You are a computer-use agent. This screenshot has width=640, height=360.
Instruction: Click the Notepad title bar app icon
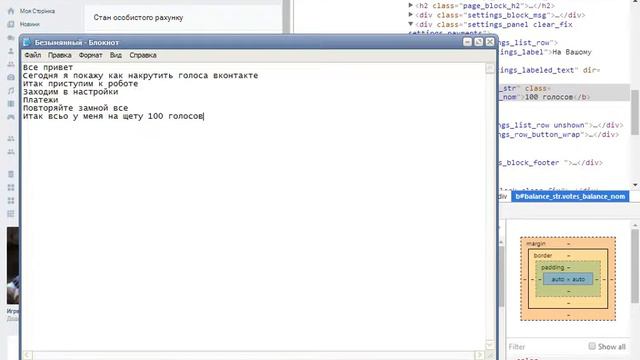(x=27, y=42)
